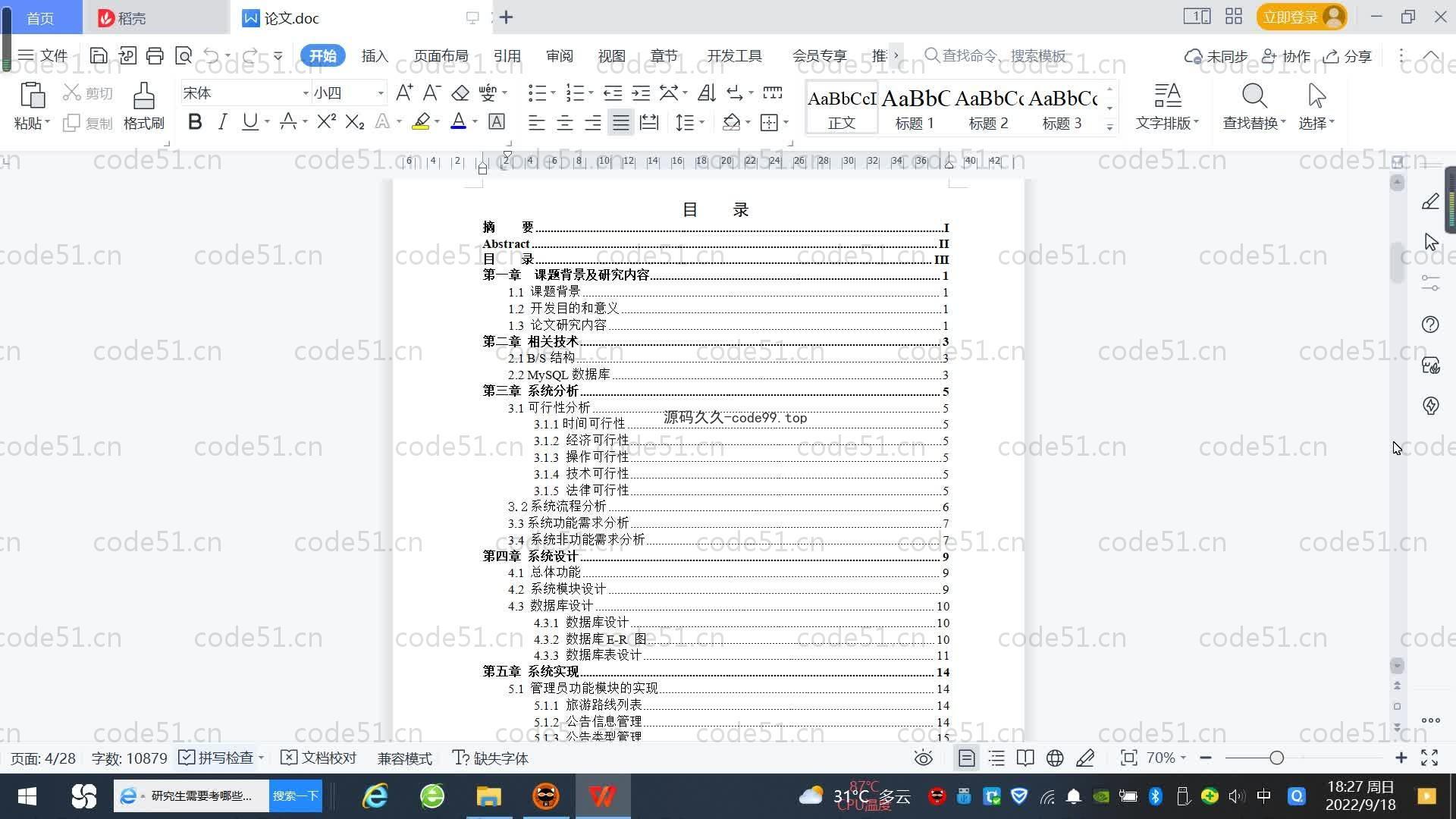Increase font size with A+ icon
The image size is (1456, 819).
(x=404, y=93)
